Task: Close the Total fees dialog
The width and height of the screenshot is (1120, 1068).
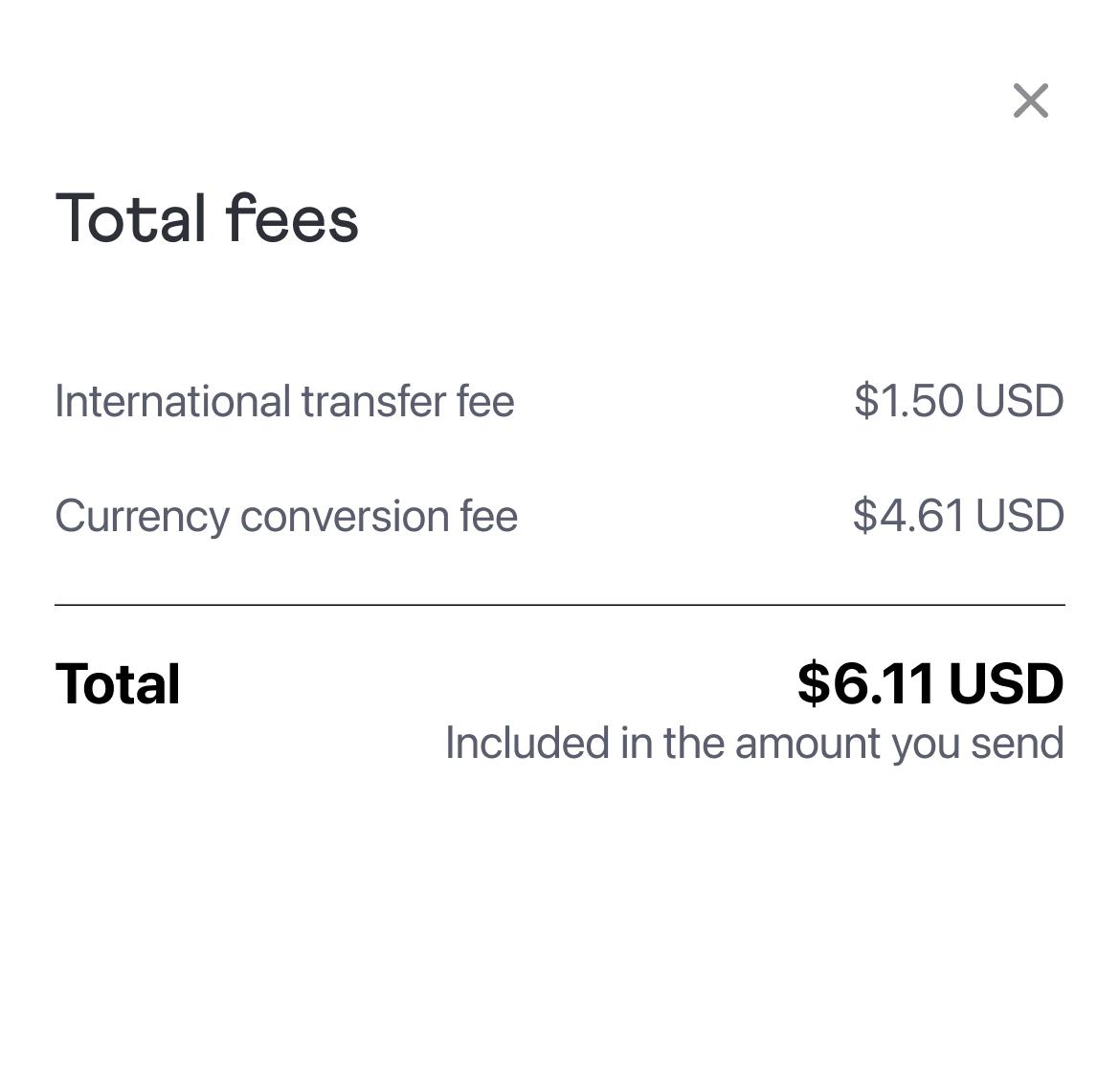Action: pos(1030,100)
